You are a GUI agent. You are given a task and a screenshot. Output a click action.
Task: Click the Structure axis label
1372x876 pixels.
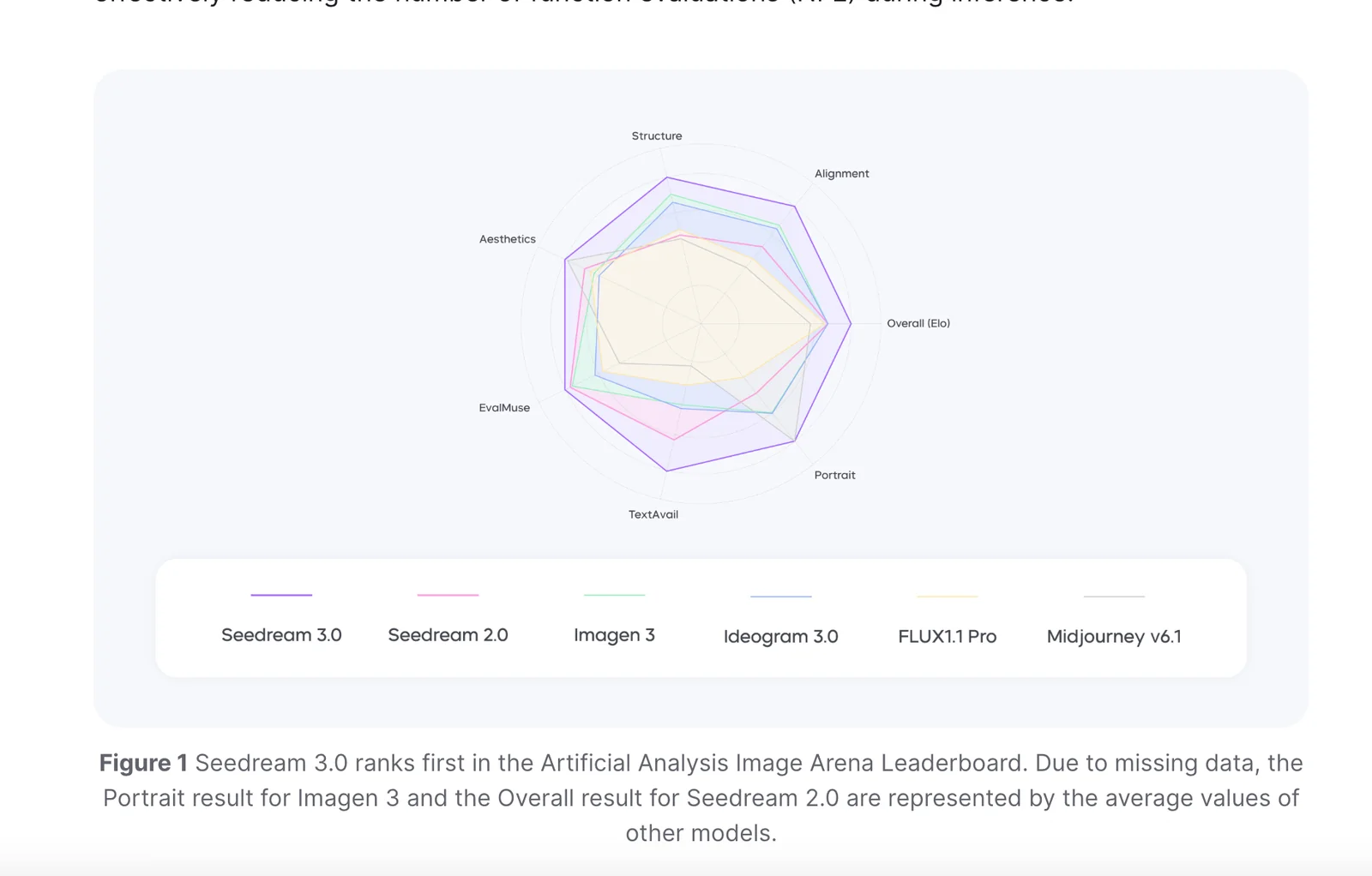coord(657,136)
